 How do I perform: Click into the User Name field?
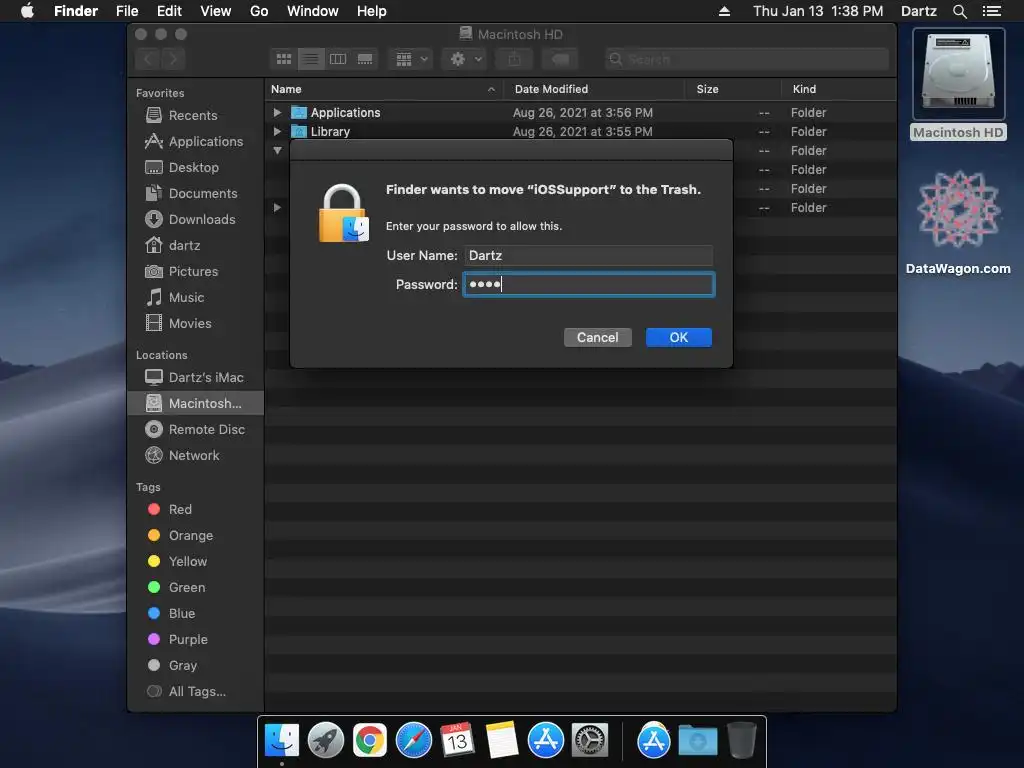click(x=588, y=255)
